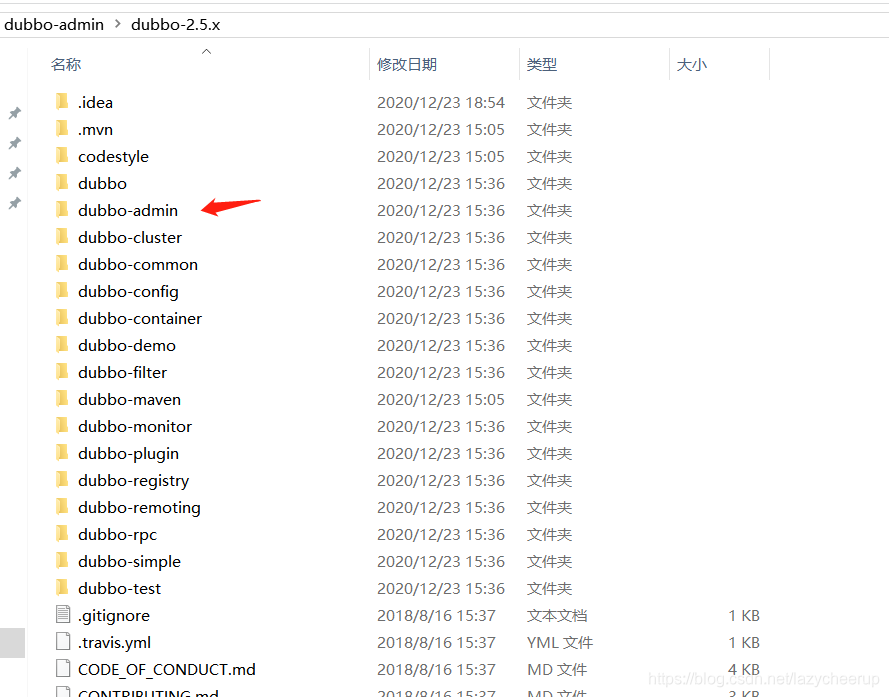This screenshot has width=889, height=697.
Task: Click the bottom quick-access pin icon
Action: pos(15,202)
